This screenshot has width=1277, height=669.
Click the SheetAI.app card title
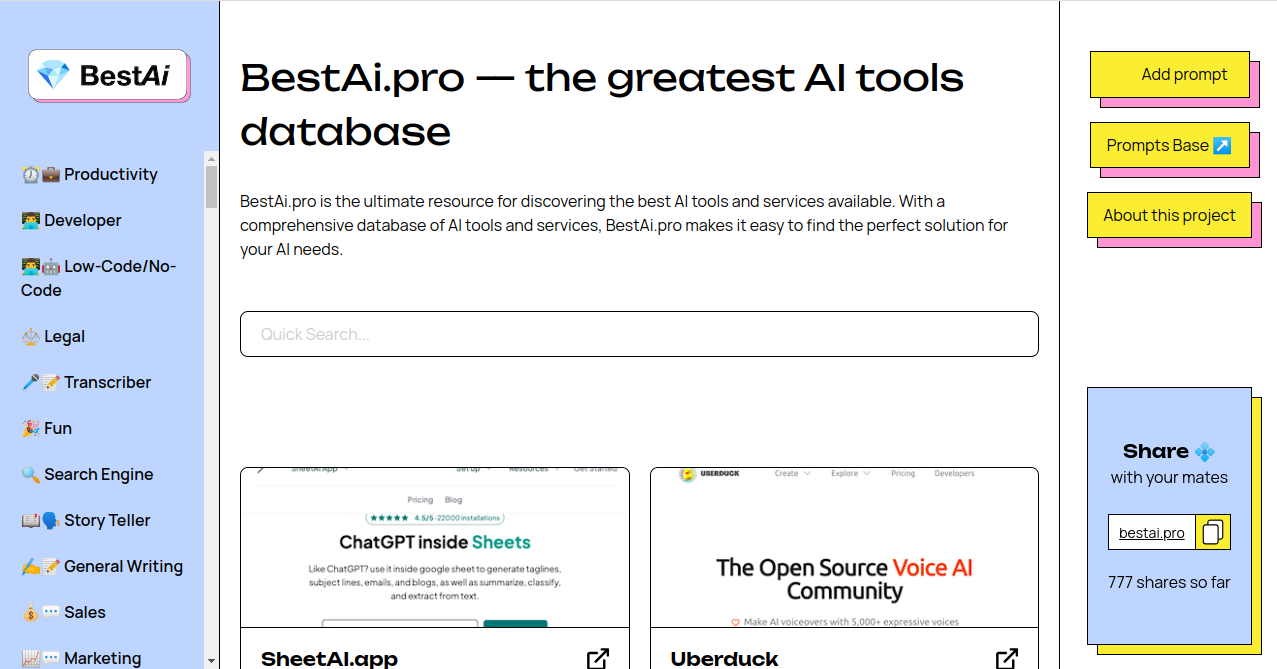(x=329, y=659)
